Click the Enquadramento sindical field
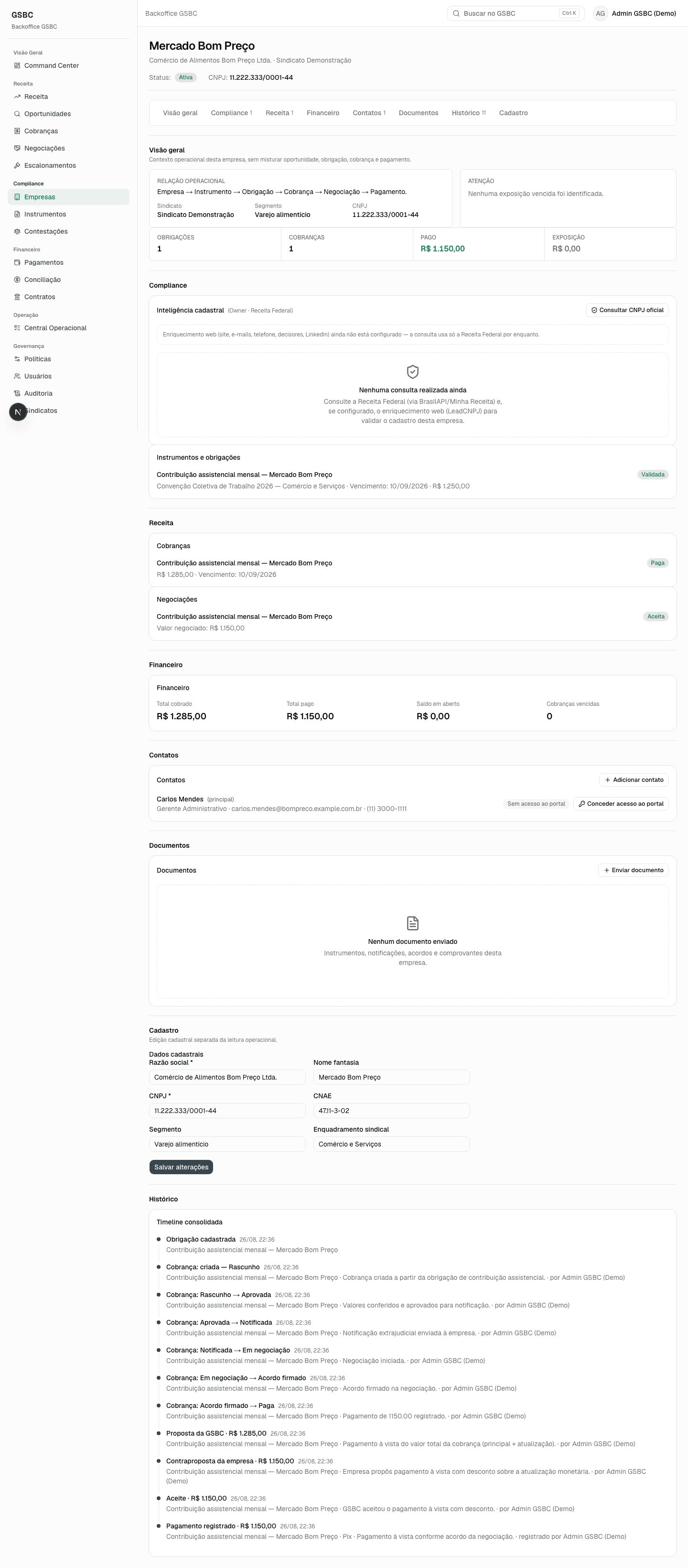The height and width of the screenshot is (1568, 688). [392, 1145]
